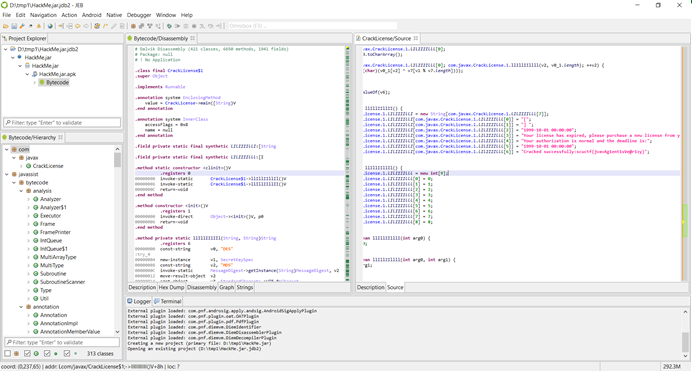Switch to the Hex Dump tab

point(171,287)
